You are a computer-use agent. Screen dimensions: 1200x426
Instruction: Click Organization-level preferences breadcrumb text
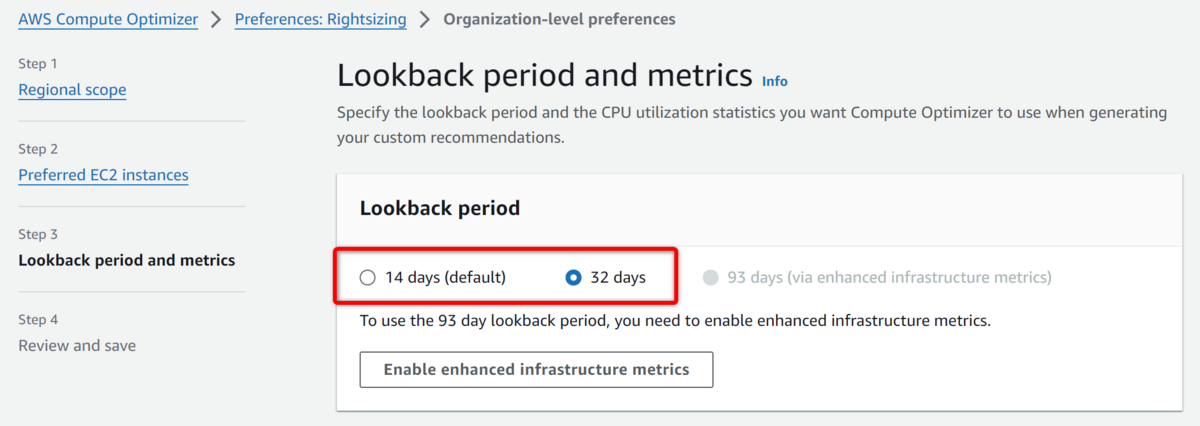coord(559,19)
